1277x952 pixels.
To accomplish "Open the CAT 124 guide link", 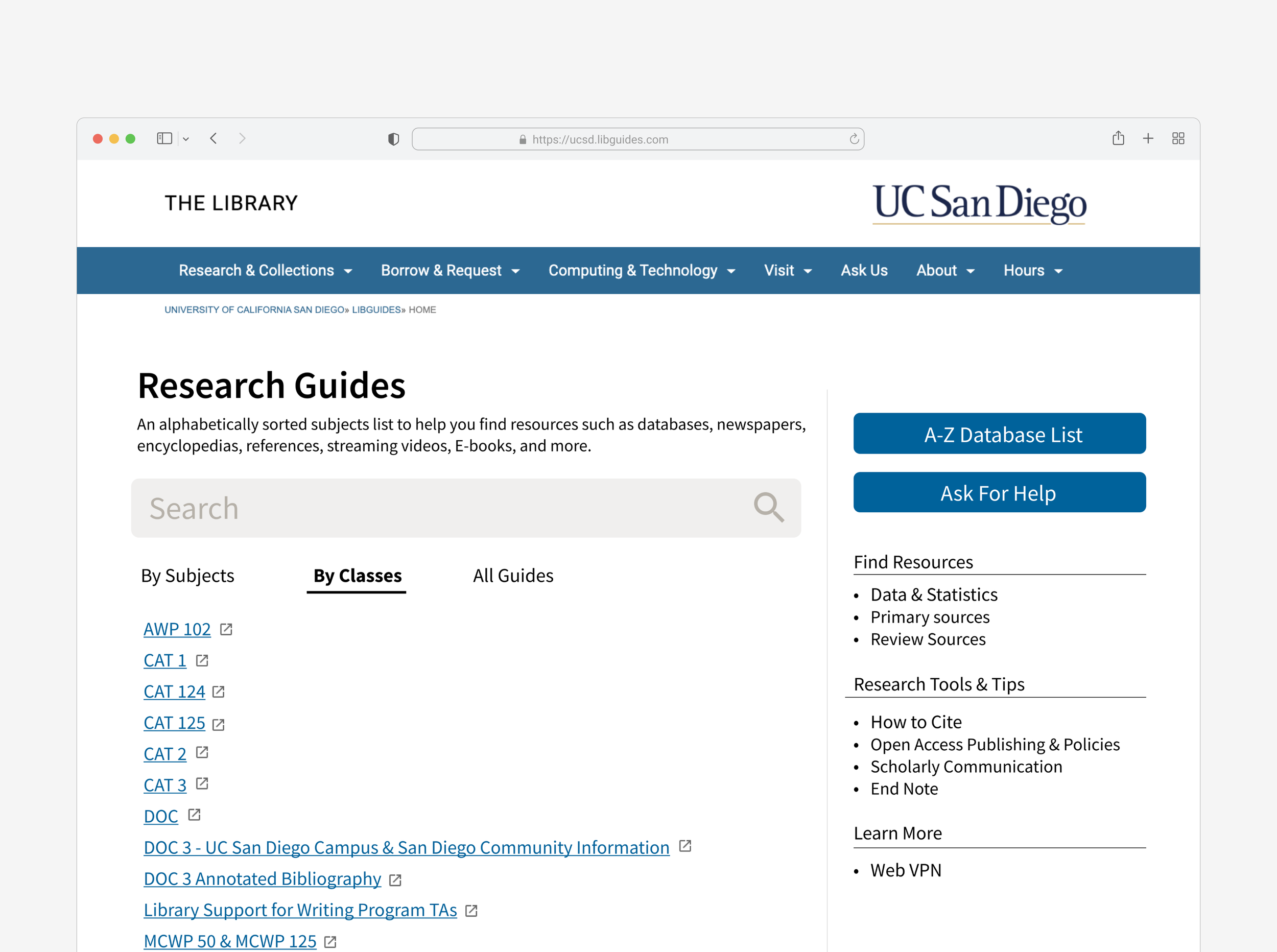I will [174, 692].
